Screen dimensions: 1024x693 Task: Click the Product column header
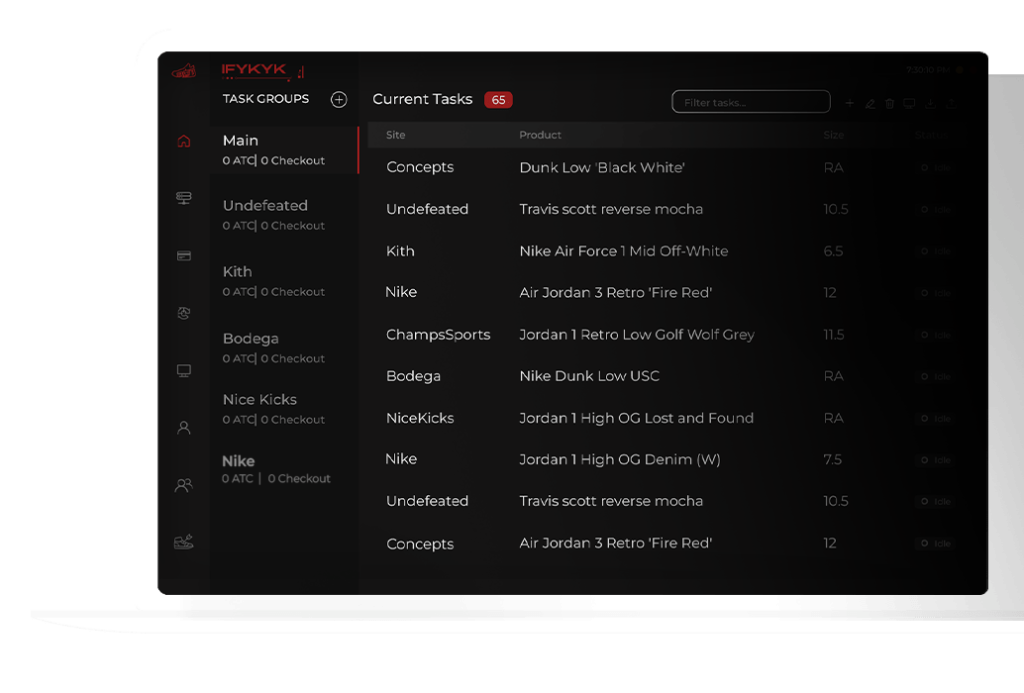coord(540,135)
